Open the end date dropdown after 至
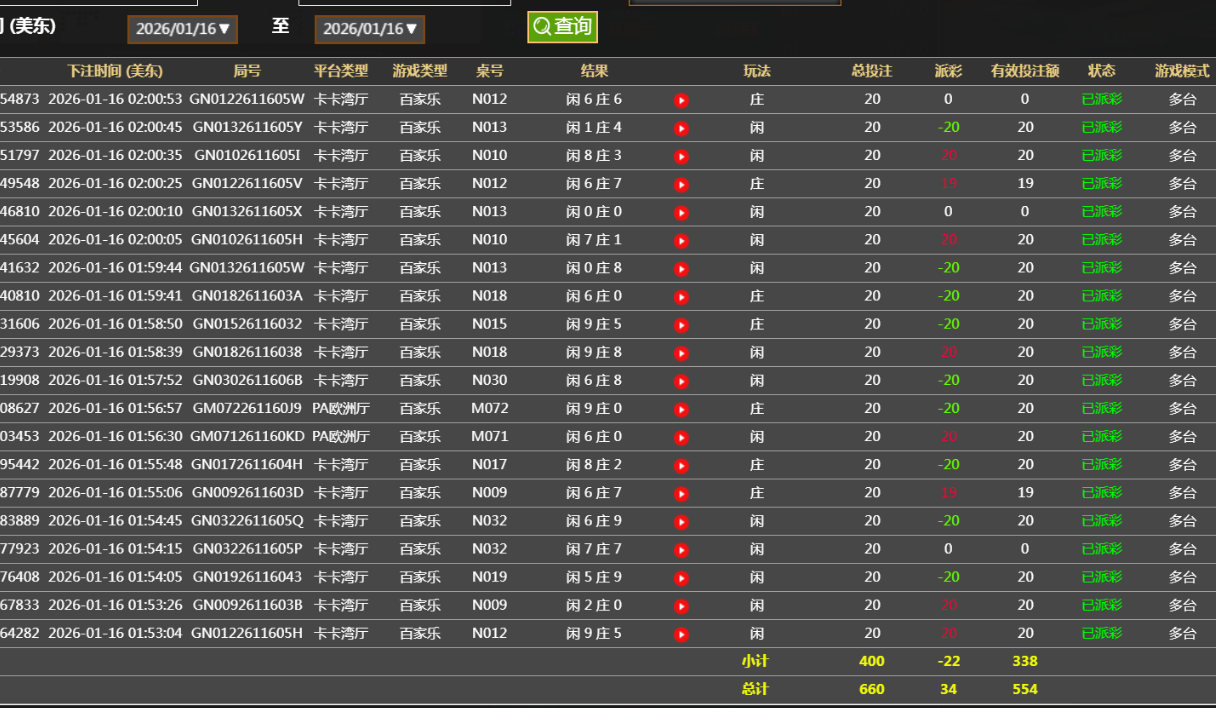Viewport: 1216px width, 708px height. (370, 29)
